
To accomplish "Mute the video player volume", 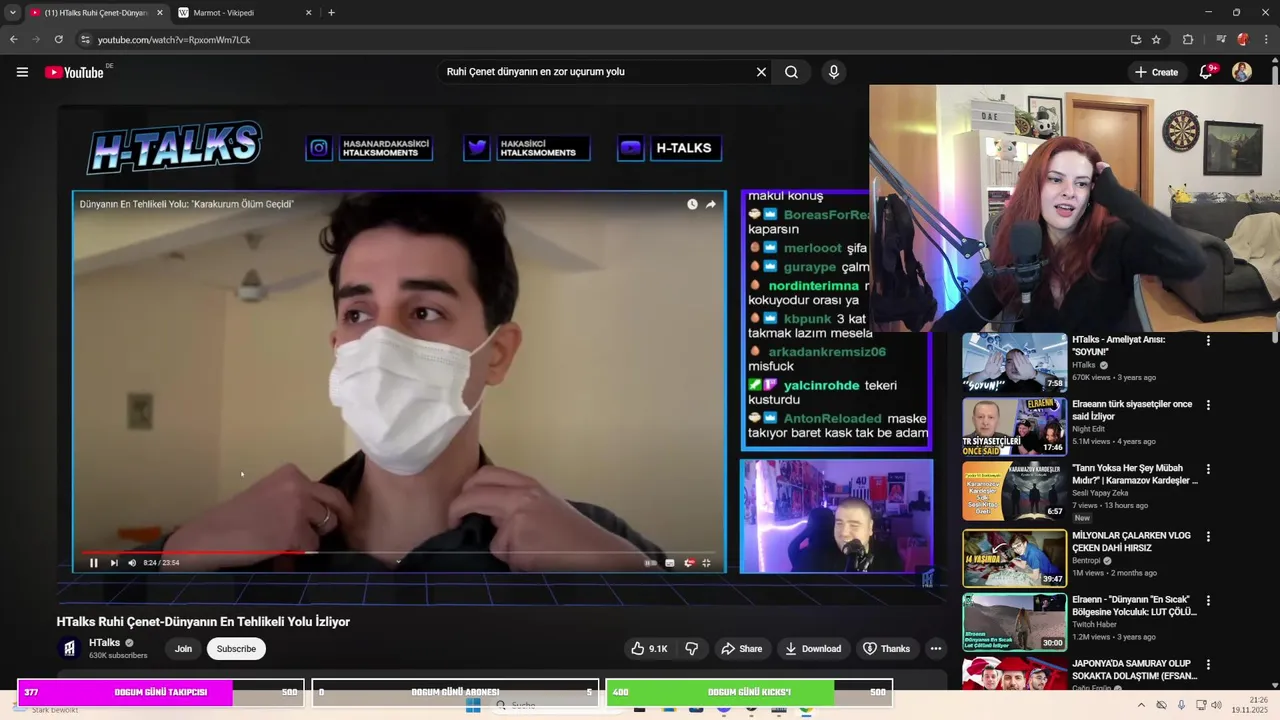I will [x=132, y=563].
